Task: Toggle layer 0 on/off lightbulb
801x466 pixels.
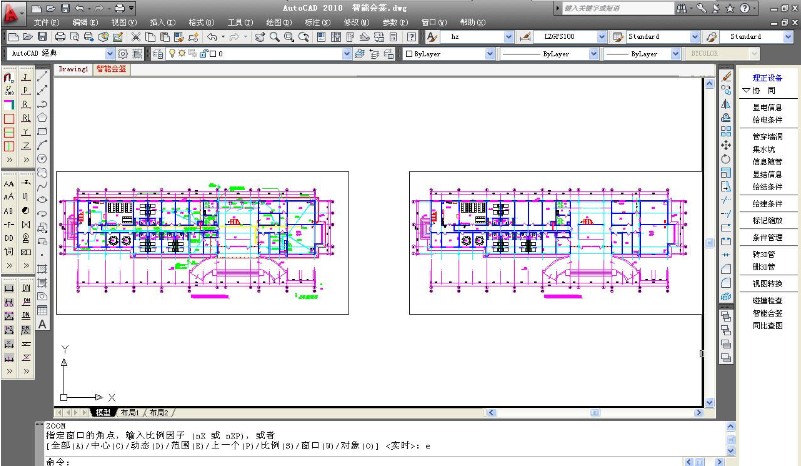Action: coord(172,53)
